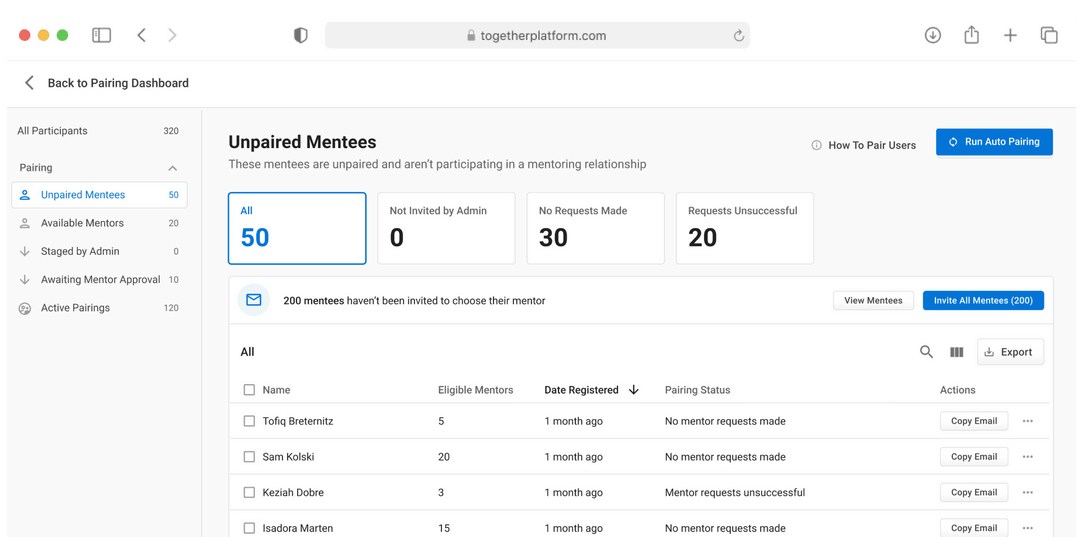Click the Safari share icon
The image size is (1080, 537).
971,34
